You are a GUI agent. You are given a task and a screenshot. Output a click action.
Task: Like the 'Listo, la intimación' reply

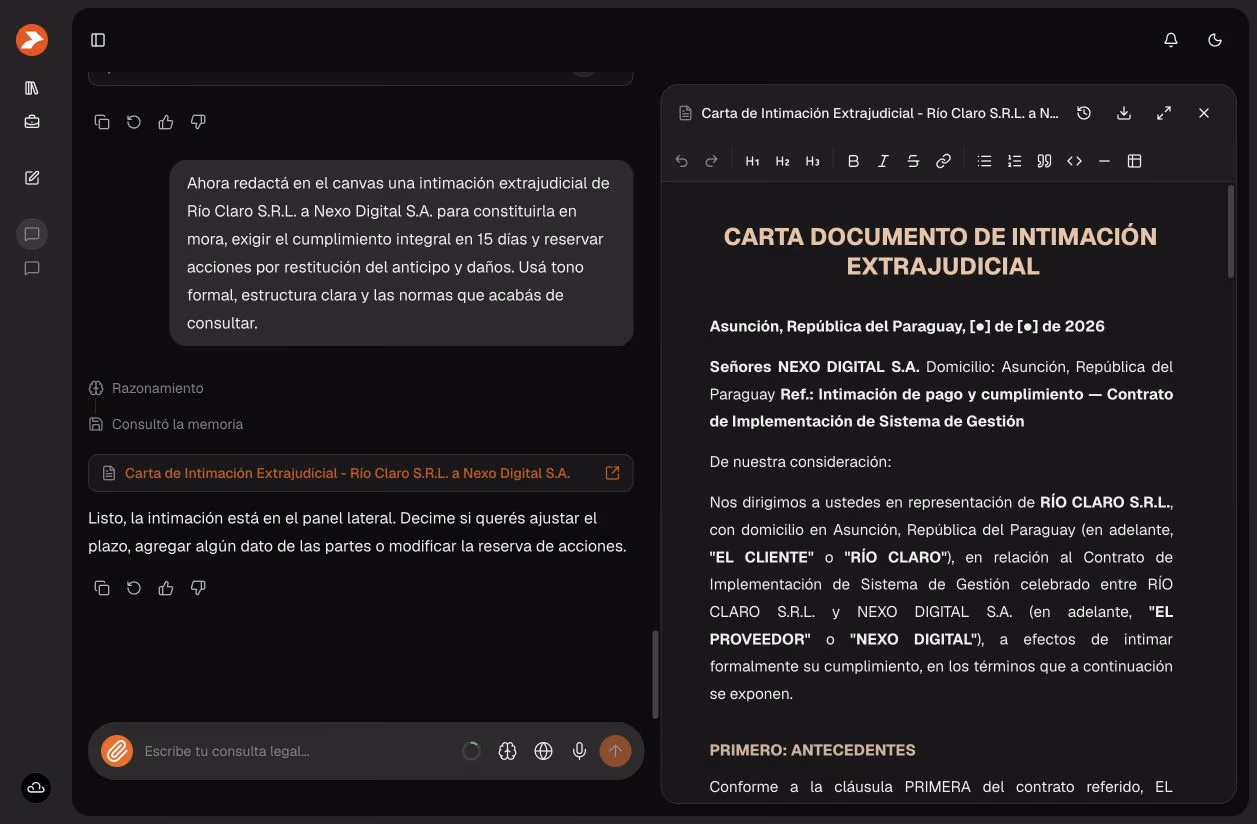(x=166, y=588)
